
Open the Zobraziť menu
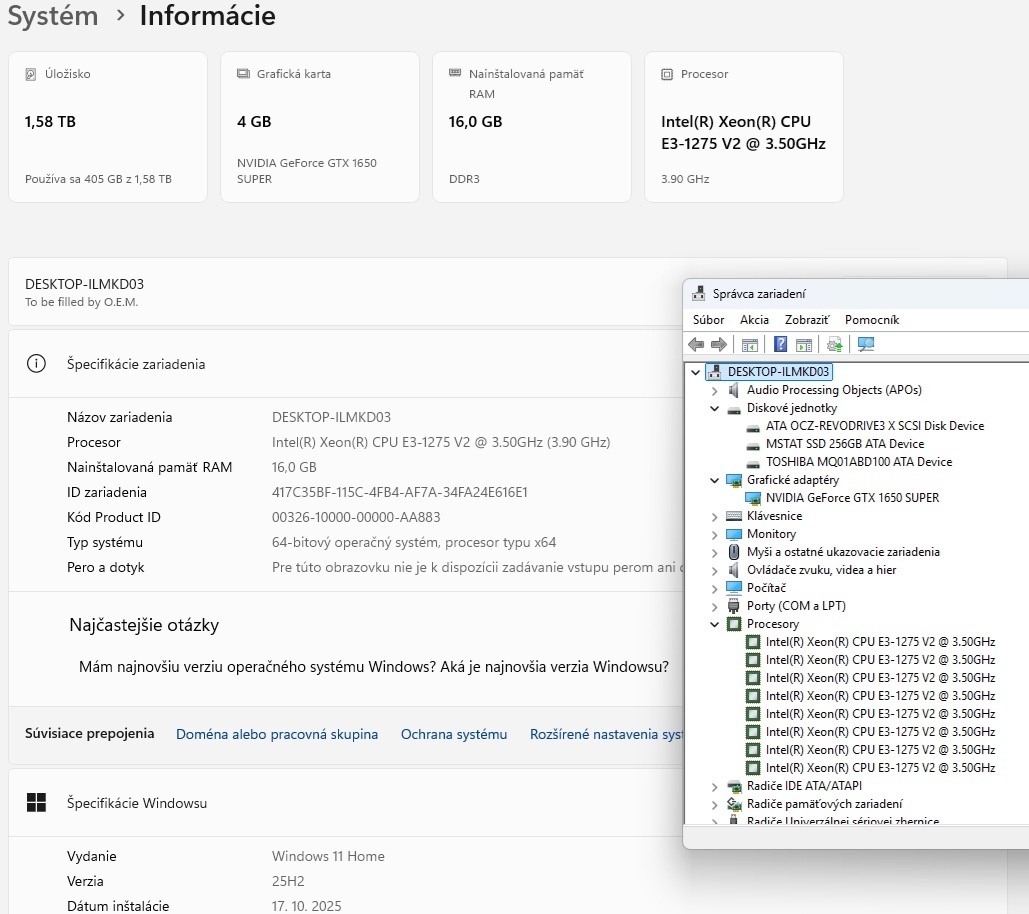point(806,320)
